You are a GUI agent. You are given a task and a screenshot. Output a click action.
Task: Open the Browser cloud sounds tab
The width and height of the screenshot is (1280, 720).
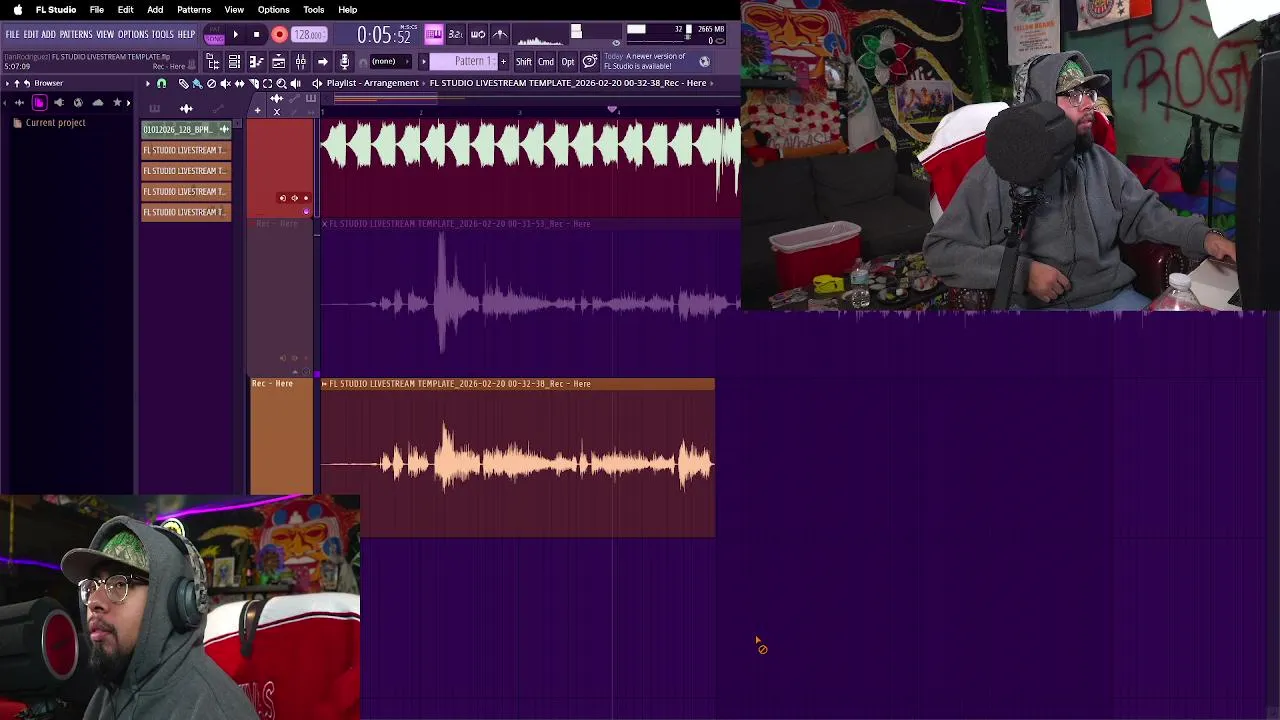[x=97, y=102]
